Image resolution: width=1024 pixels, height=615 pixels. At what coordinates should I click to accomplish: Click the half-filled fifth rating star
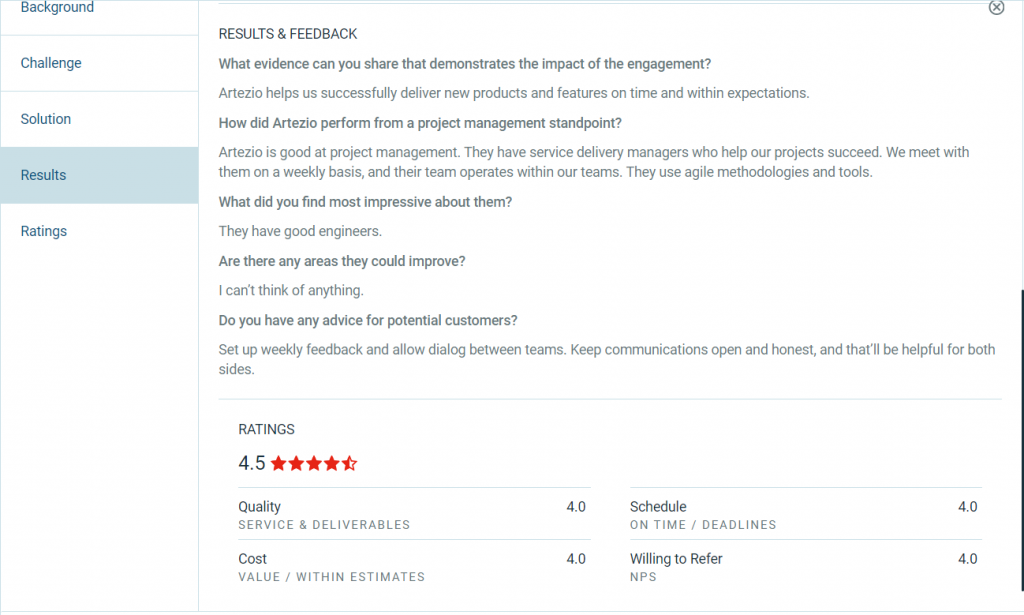tap(349, 464)
